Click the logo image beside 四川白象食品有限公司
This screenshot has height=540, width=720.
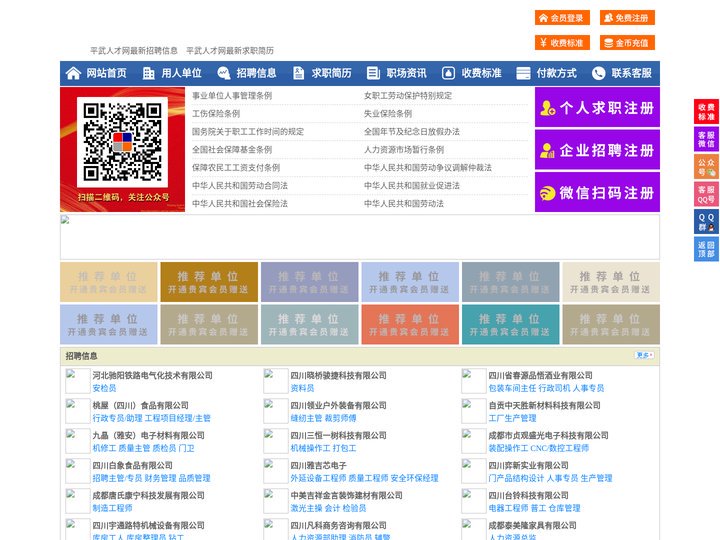pos(78,471)
